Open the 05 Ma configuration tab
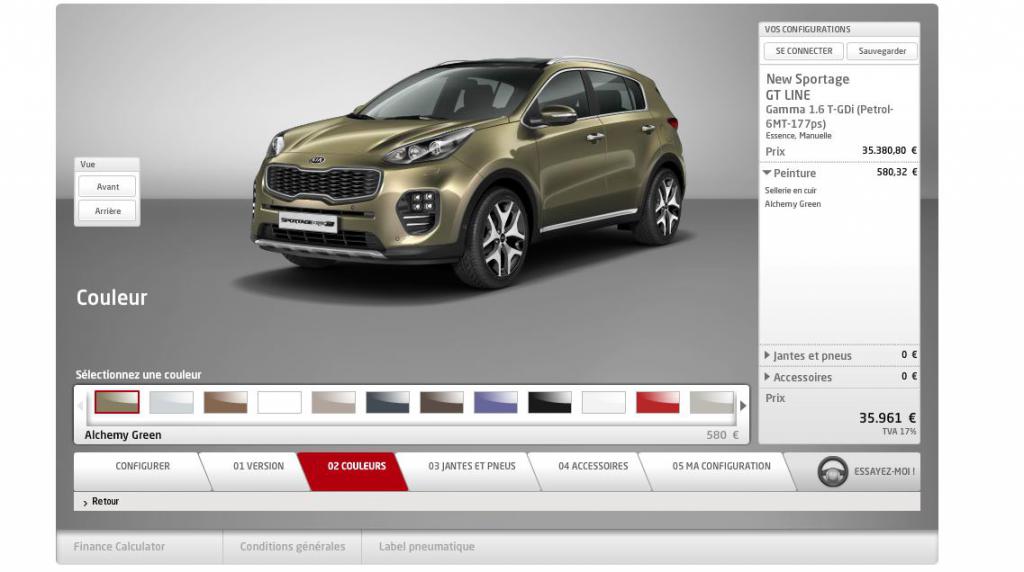1024x572 pixels. click(x=721, y=466)
